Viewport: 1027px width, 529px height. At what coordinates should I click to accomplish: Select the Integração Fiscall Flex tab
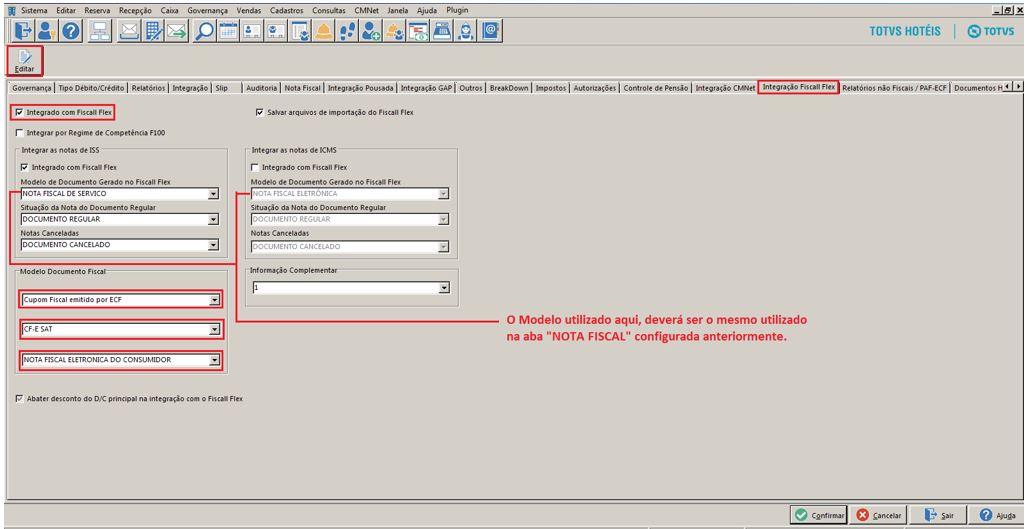[798, 86]
